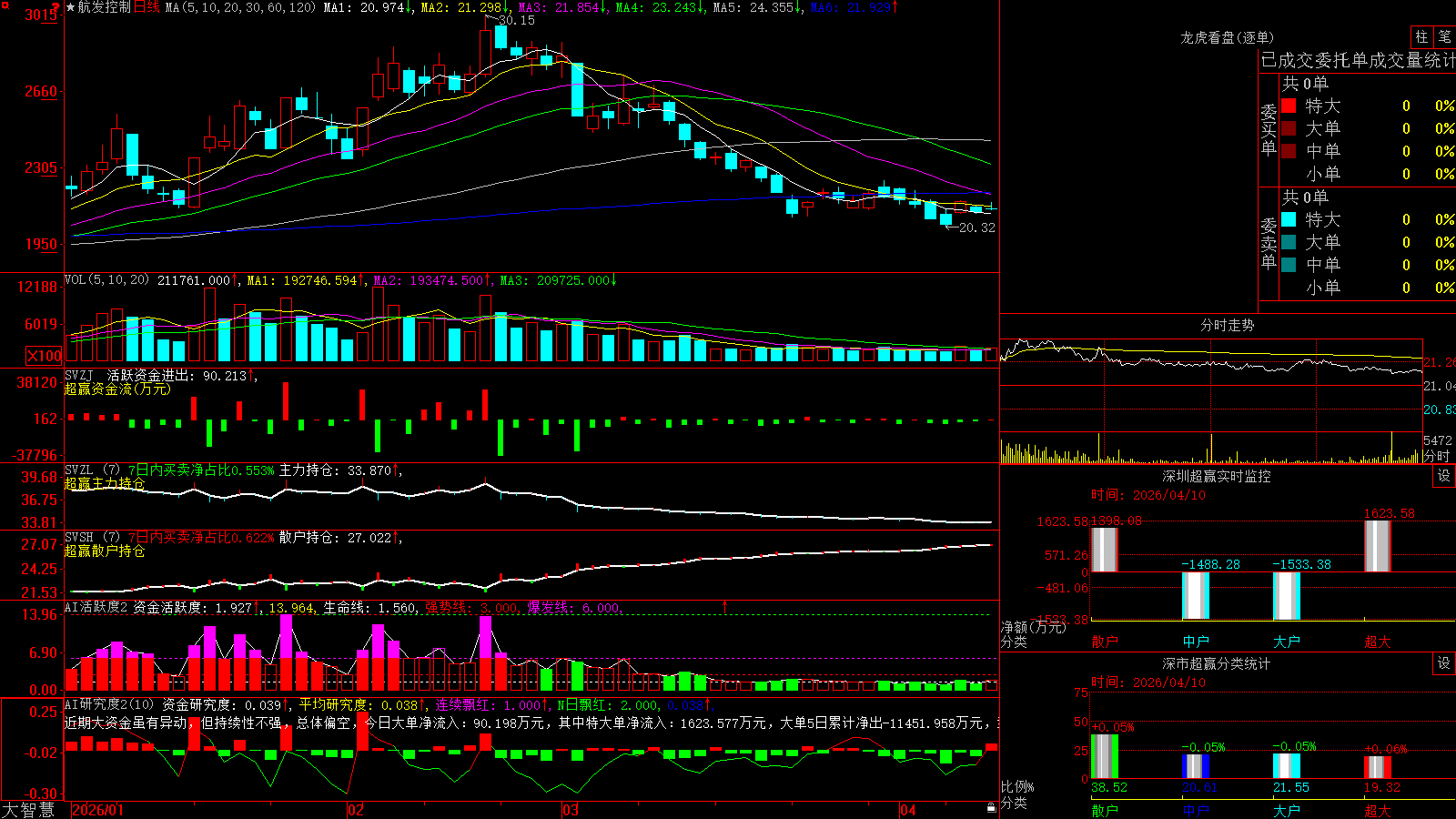Click the blue MA6: 21.929 value
The width and height of the screenshot is (1456, 819).
coord(854,7)
